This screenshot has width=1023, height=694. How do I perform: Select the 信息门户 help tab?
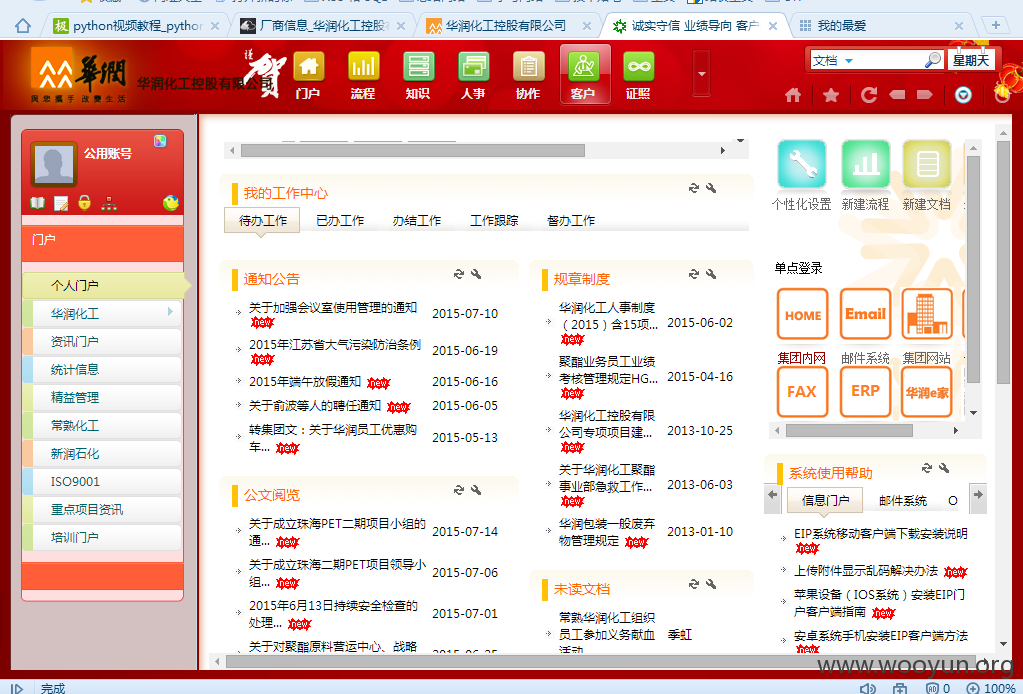click(825, 500)
